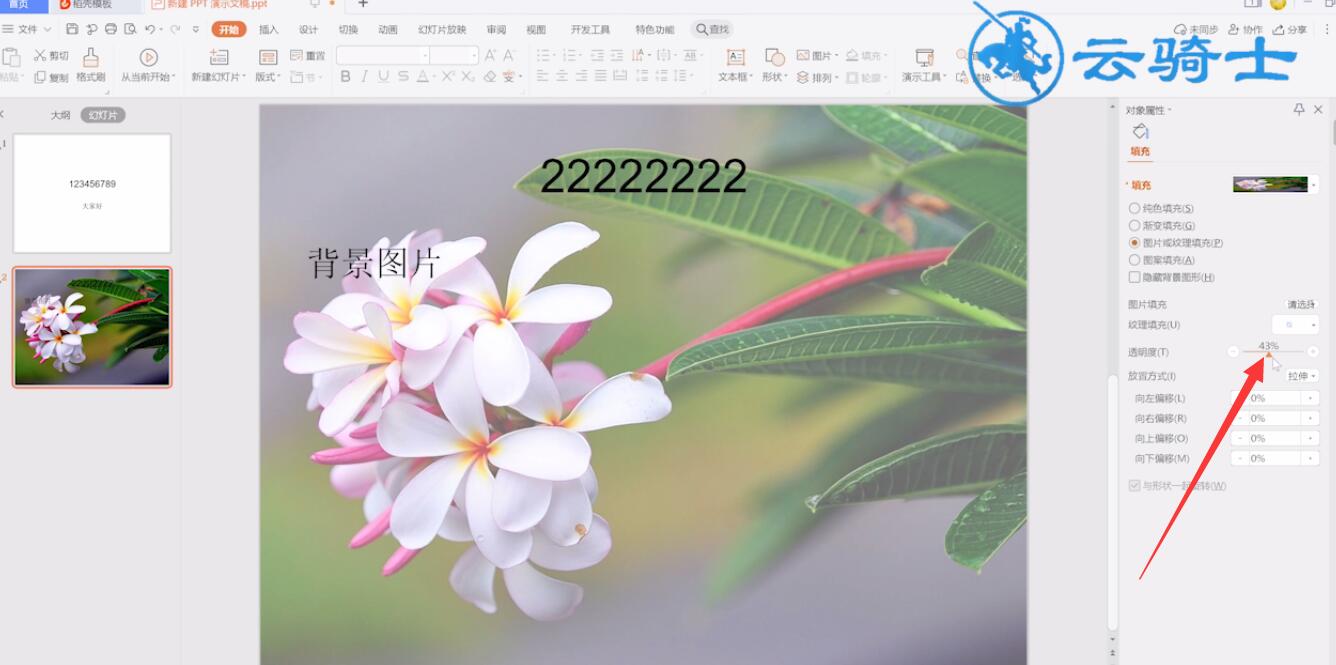
Task: Activate the 格式刷 format painter
Action: pos(91,65)
